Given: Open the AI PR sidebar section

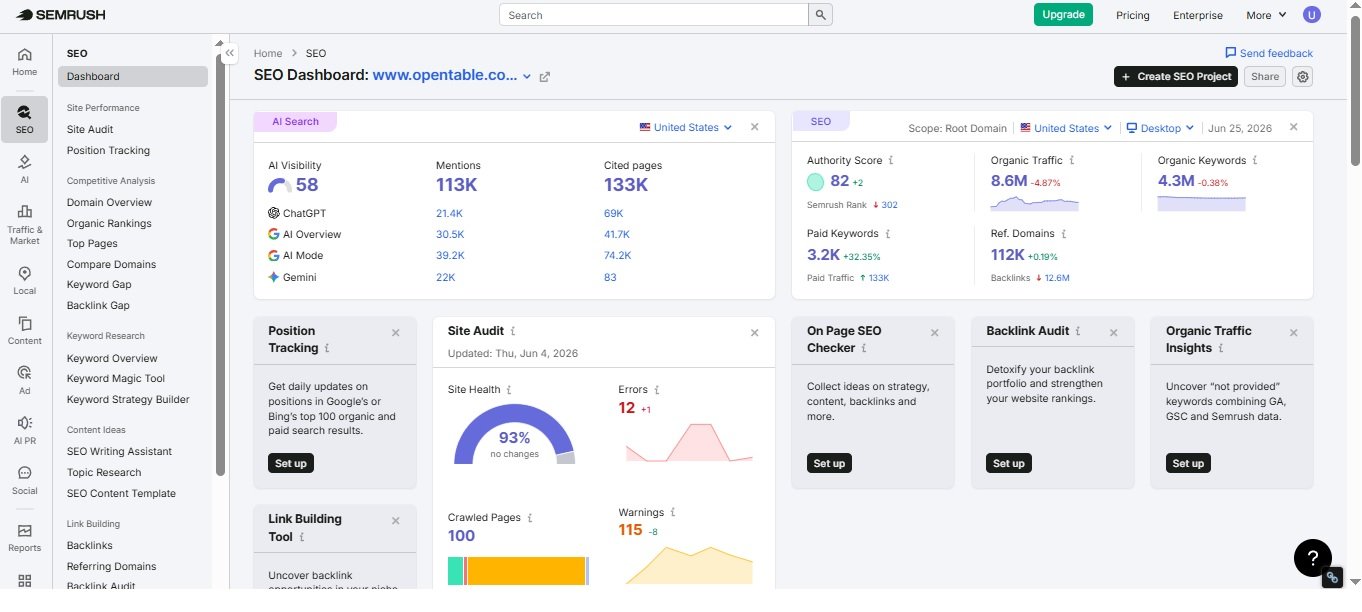Looking at the screenshot, I should click(25, 430).
